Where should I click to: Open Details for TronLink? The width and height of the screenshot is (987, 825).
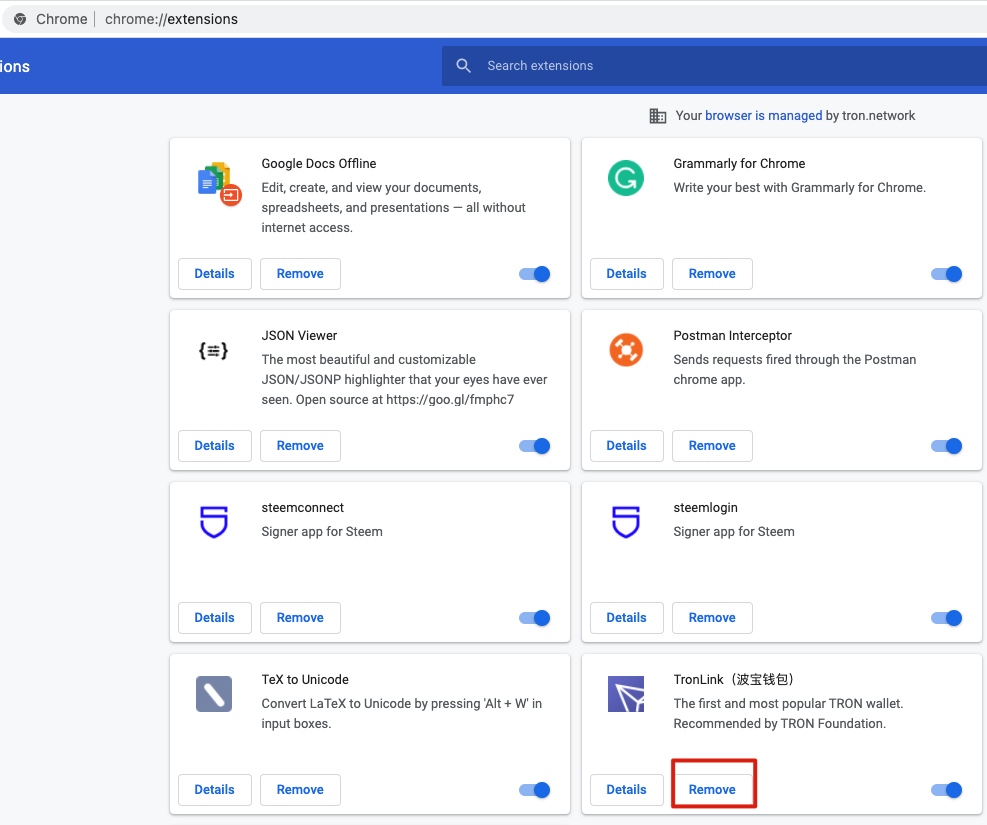pyautogui.click(x=626, y=790)
